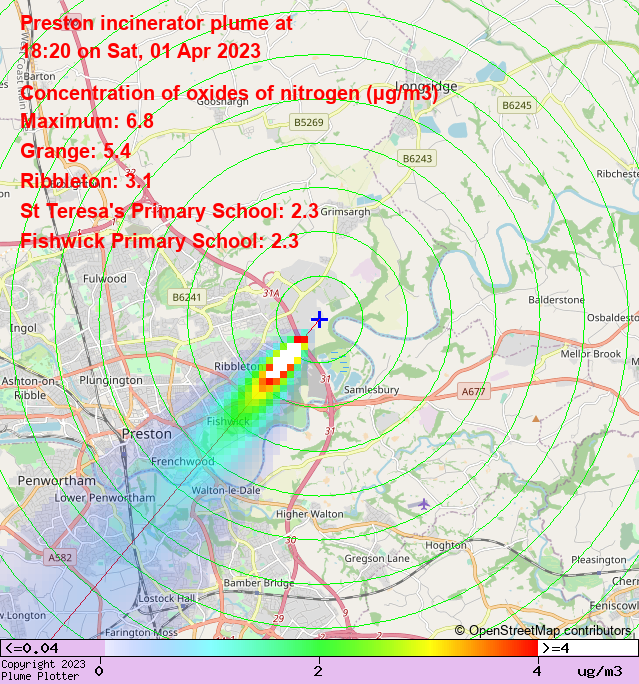The width and height of the screenshot is (639, 684).
Task: Click the Longridge town label
Action: click(426, 86)
